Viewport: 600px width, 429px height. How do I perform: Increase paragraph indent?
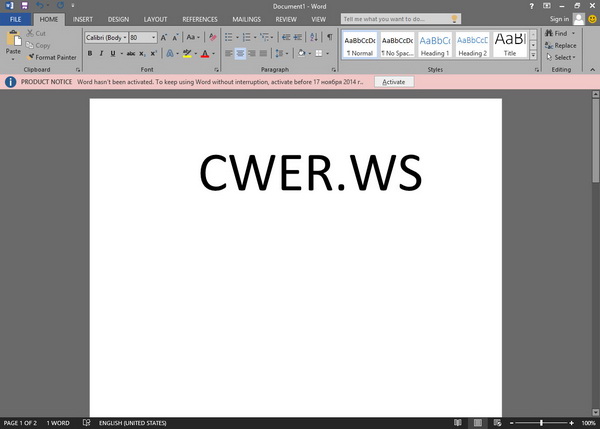pyautogui.click(x=297, y=37)
